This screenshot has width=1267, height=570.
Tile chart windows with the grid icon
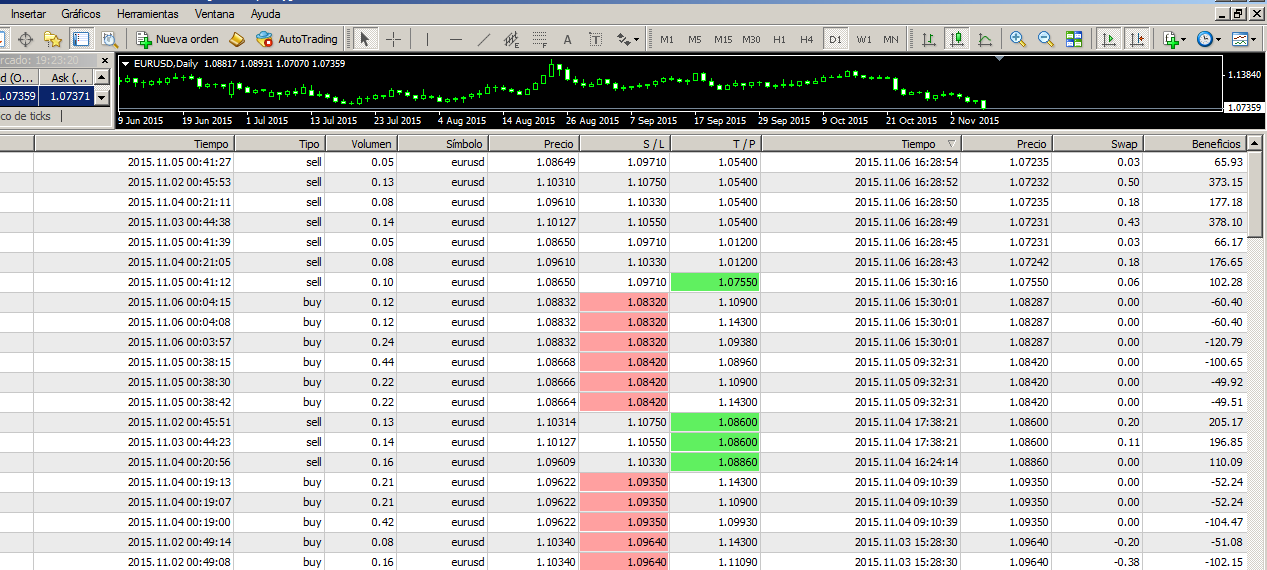(1074, 40)
